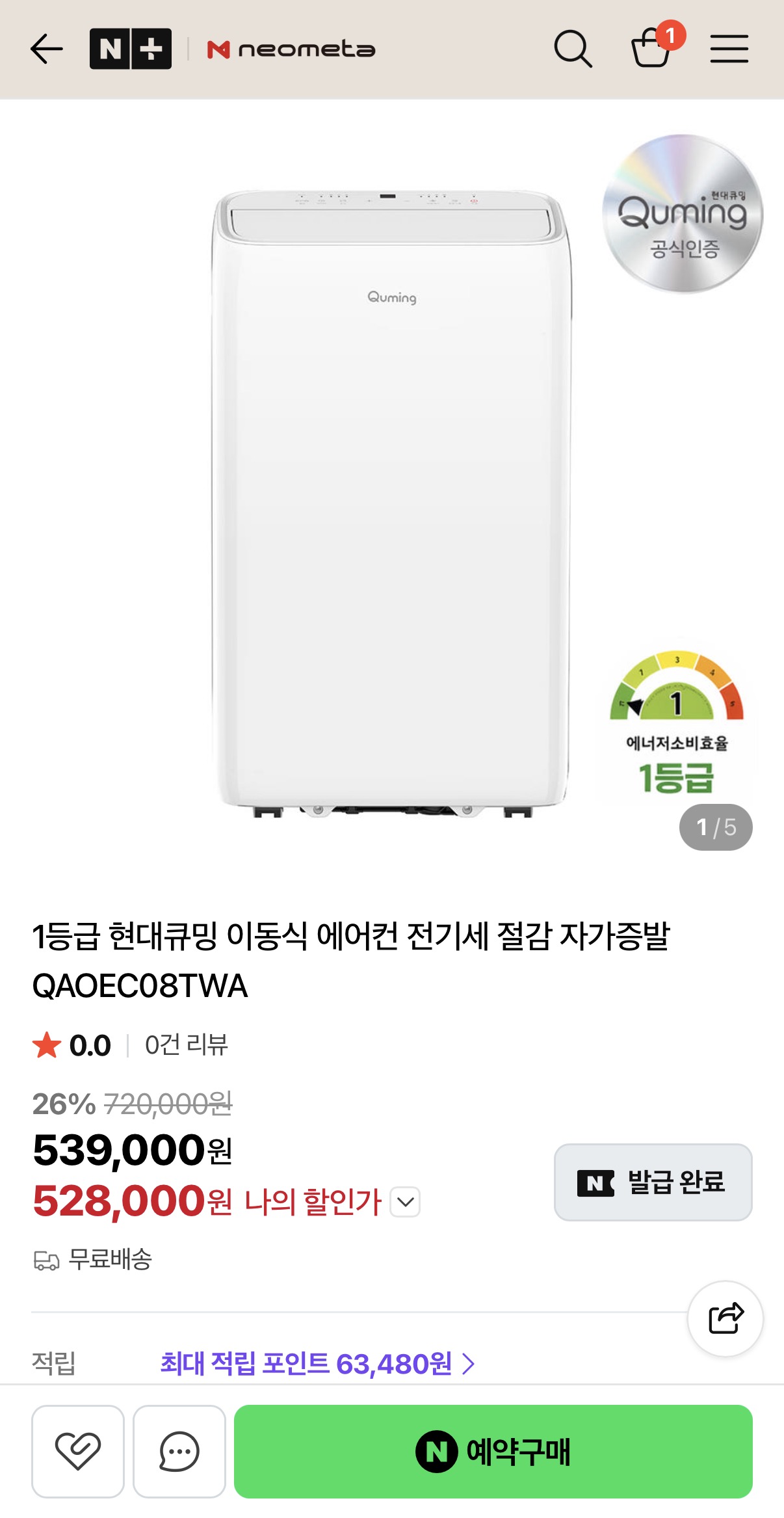Tap the Quming official certification badge
Viewport: 784px width, 1518px height.
(682, 214)
